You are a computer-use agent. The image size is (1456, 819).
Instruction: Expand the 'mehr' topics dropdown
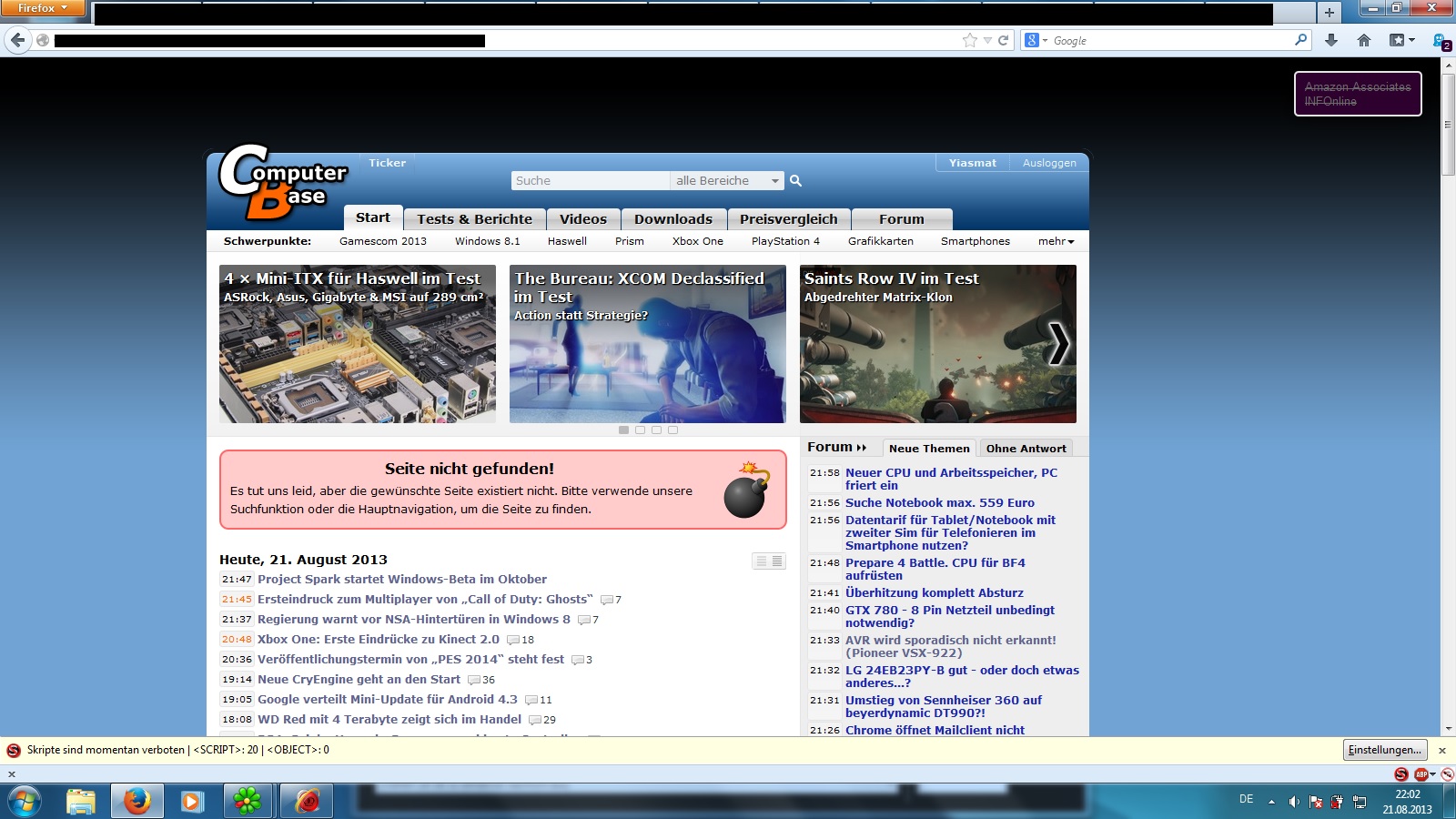click(1056, 241)
